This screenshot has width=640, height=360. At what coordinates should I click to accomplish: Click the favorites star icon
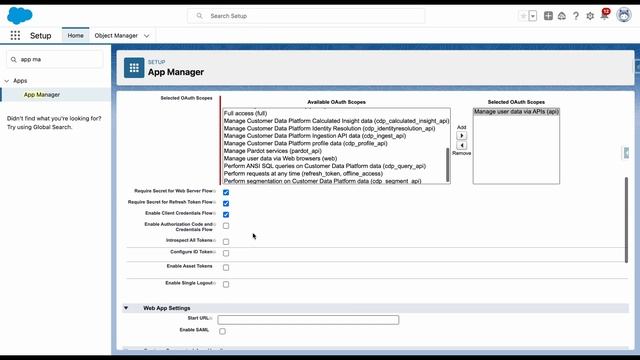pos(523,16)
